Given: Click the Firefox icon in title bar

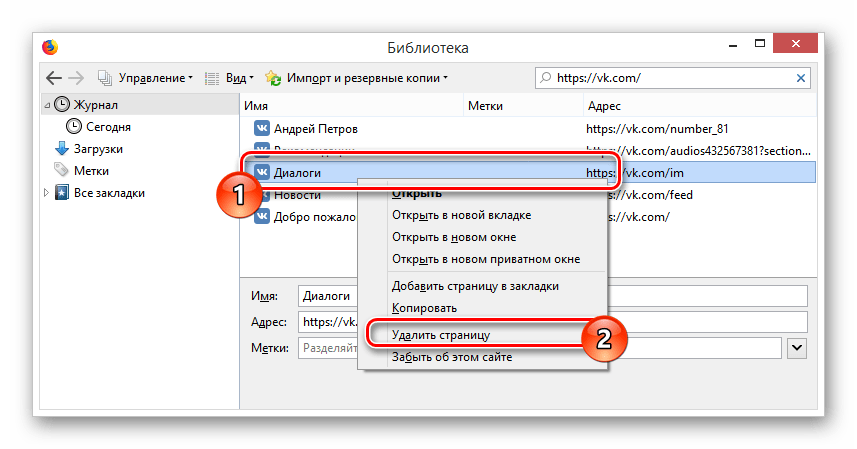Looking at the screenshot, I should click(x=50, y=47).
